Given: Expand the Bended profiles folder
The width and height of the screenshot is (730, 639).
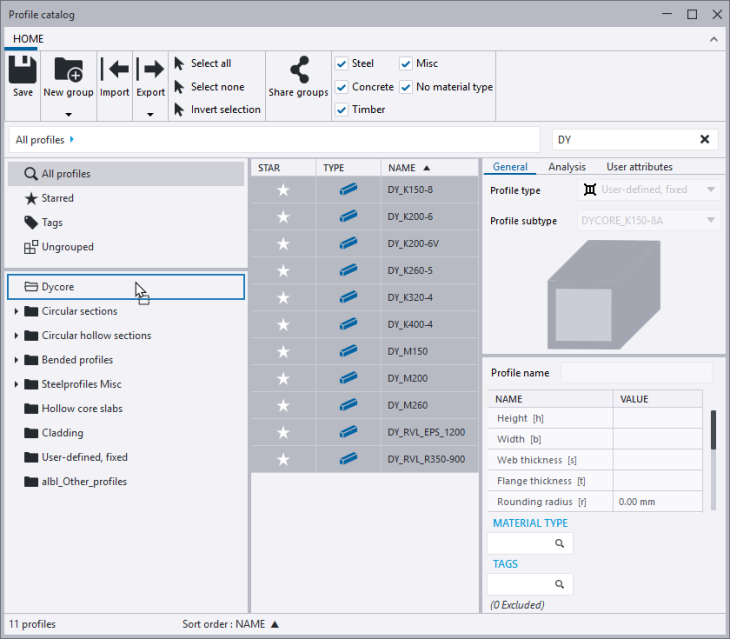Looking at the screenshot, I should coord(16,360).
